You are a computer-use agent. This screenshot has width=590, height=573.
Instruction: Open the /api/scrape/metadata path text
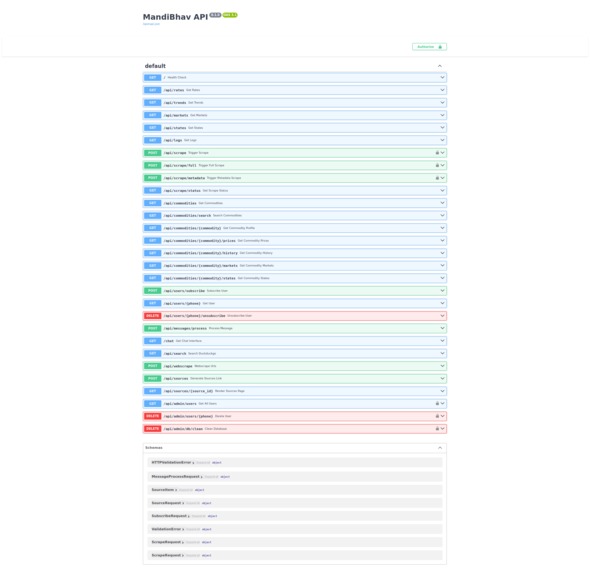(184, 178)
